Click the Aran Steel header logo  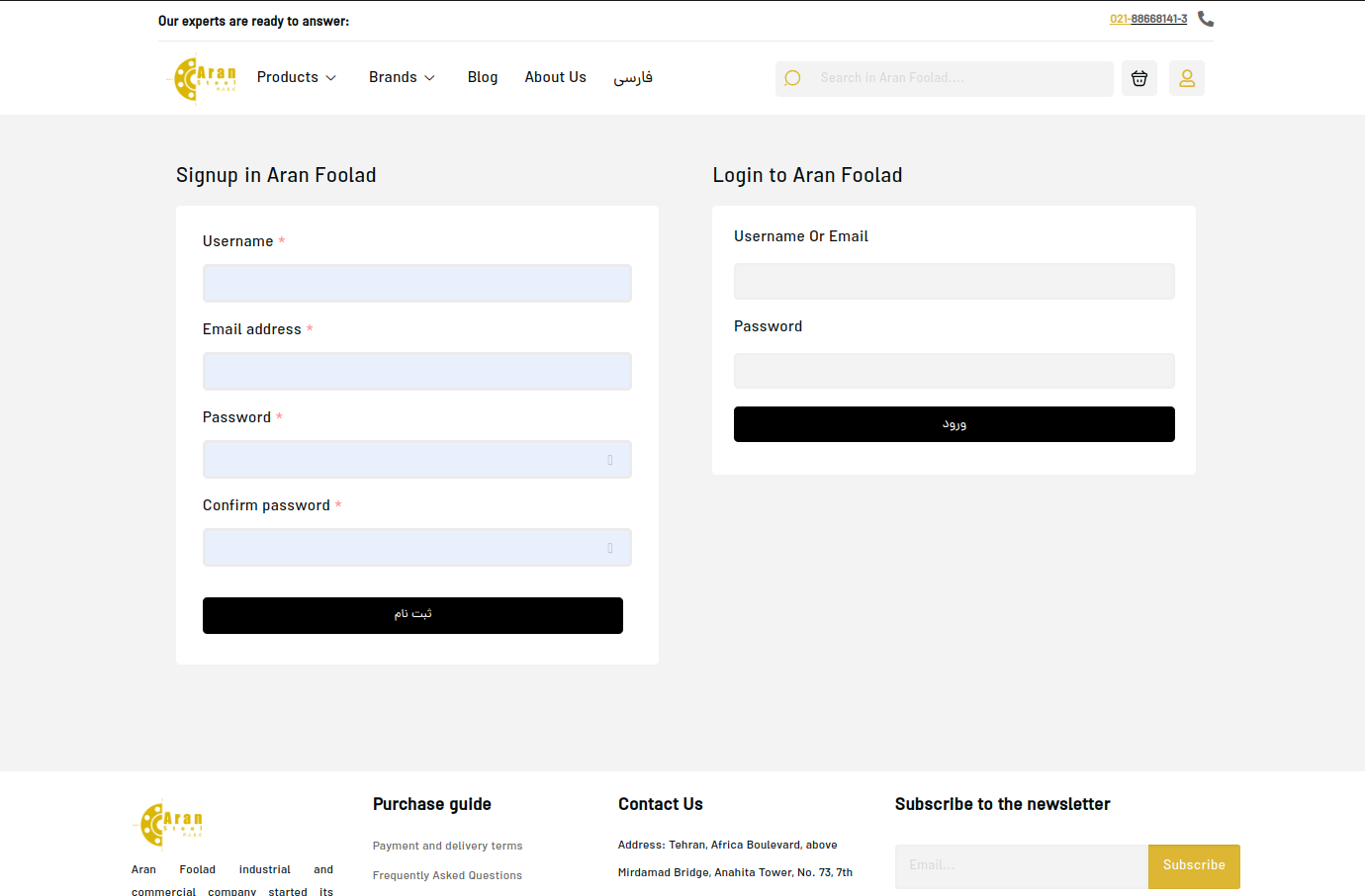[x=205, y=79]
